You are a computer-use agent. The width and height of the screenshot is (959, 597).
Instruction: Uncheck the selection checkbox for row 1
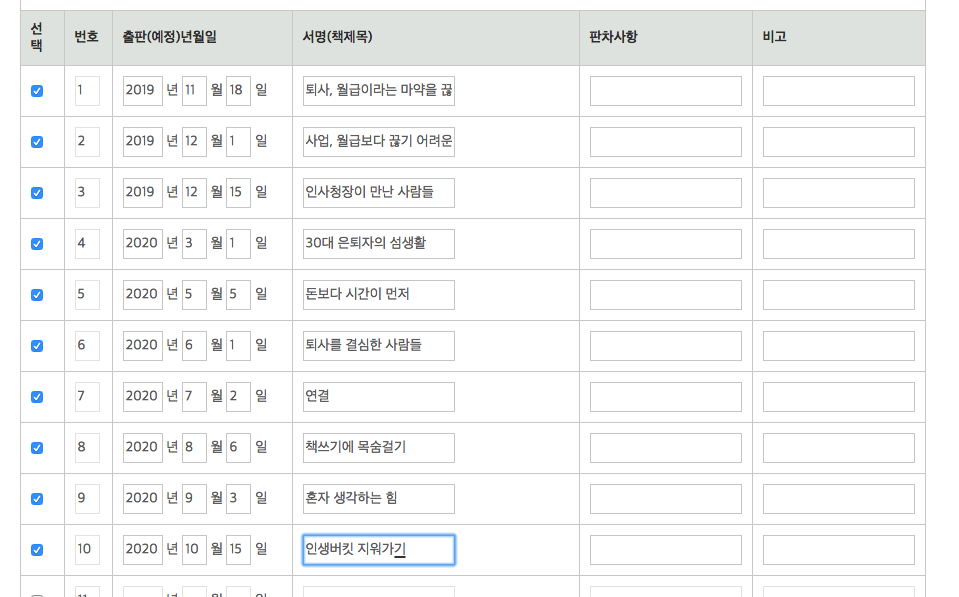(x=38, y=90)
